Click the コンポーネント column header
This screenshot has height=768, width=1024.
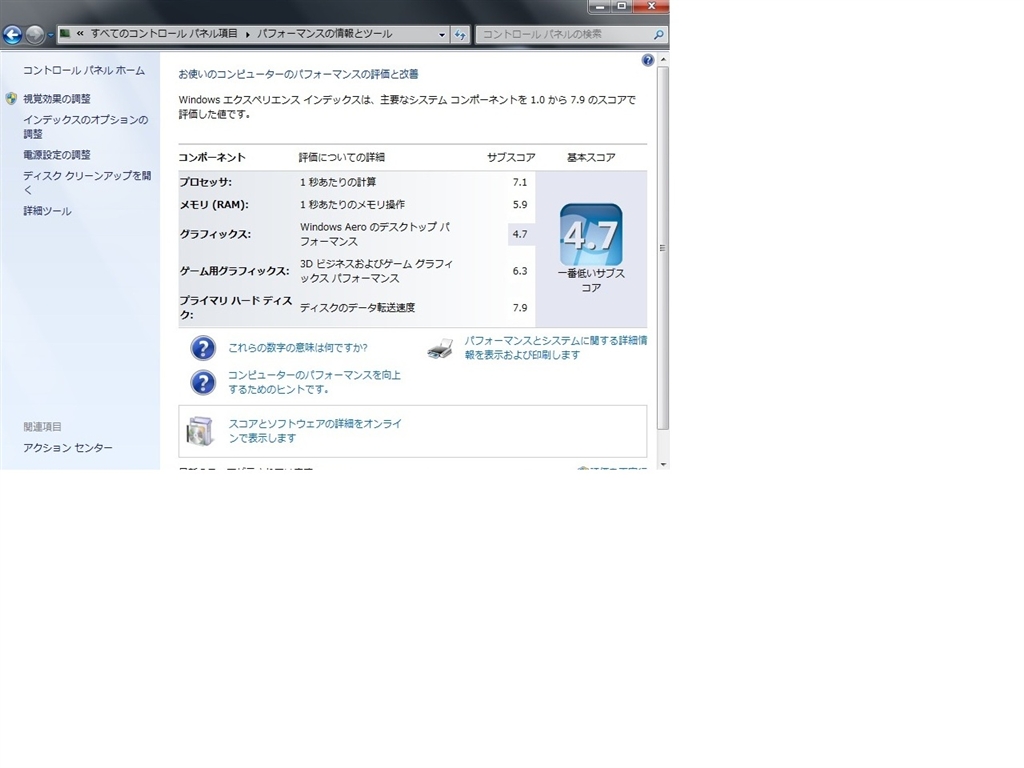(x=212, y=157)
